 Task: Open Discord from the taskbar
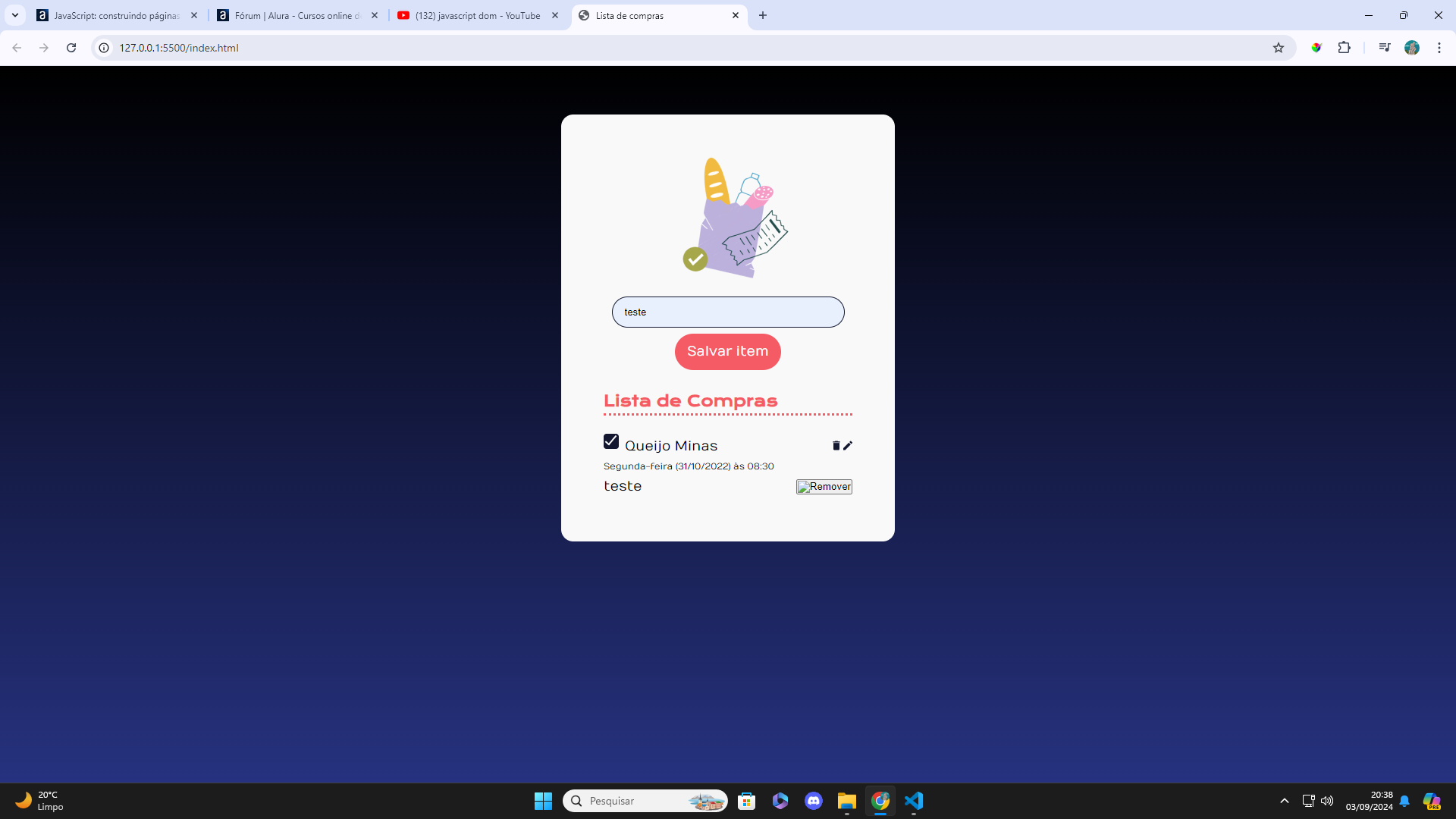(x=814, y=801)
